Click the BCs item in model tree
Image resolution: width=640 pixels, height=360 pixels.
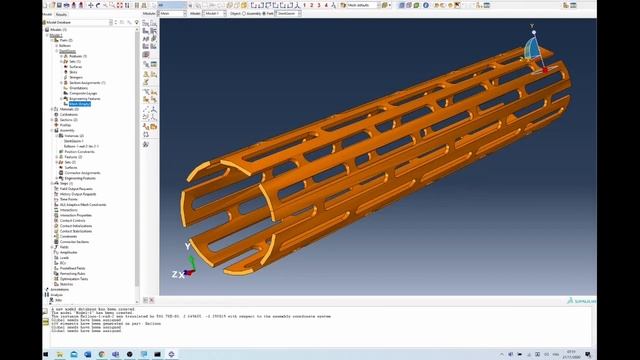63,263
